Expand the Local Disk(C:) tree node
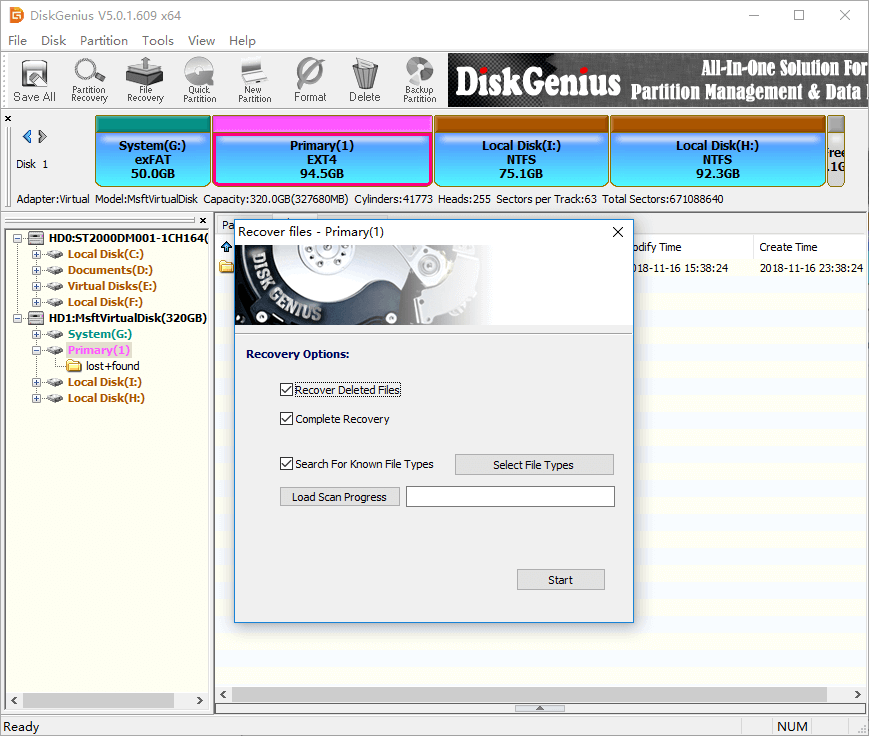This screenshot has height=736, width=869. [37, 254]
